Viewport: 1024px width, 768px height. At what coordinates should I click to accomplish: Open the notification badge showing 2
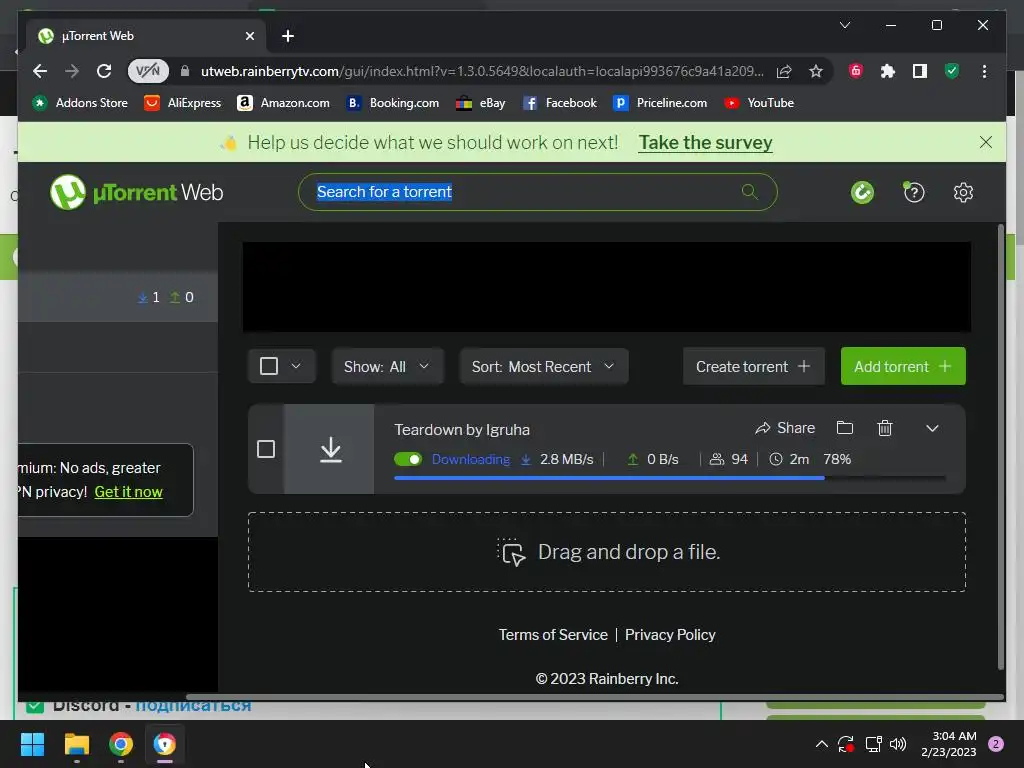click(x=996, y=744)
